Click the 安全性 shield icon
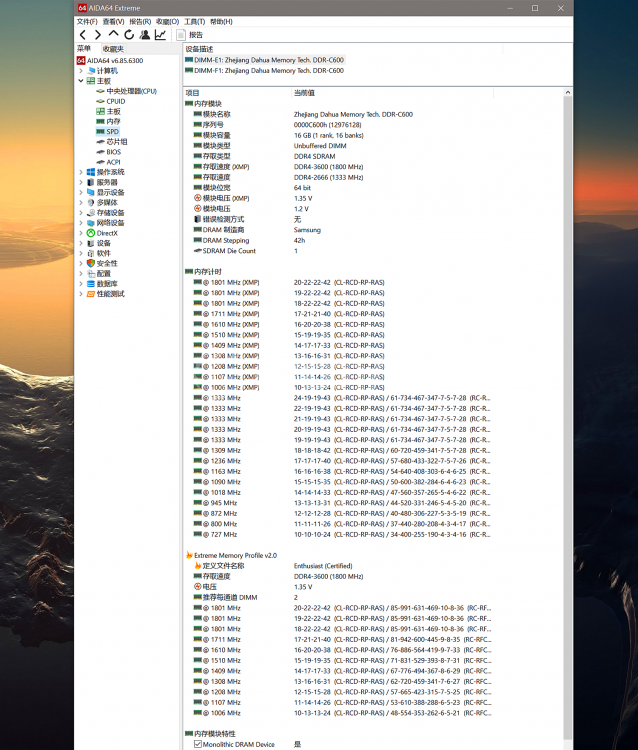The height and width of the screenshot is (750, 638). (x=91, y=264)
